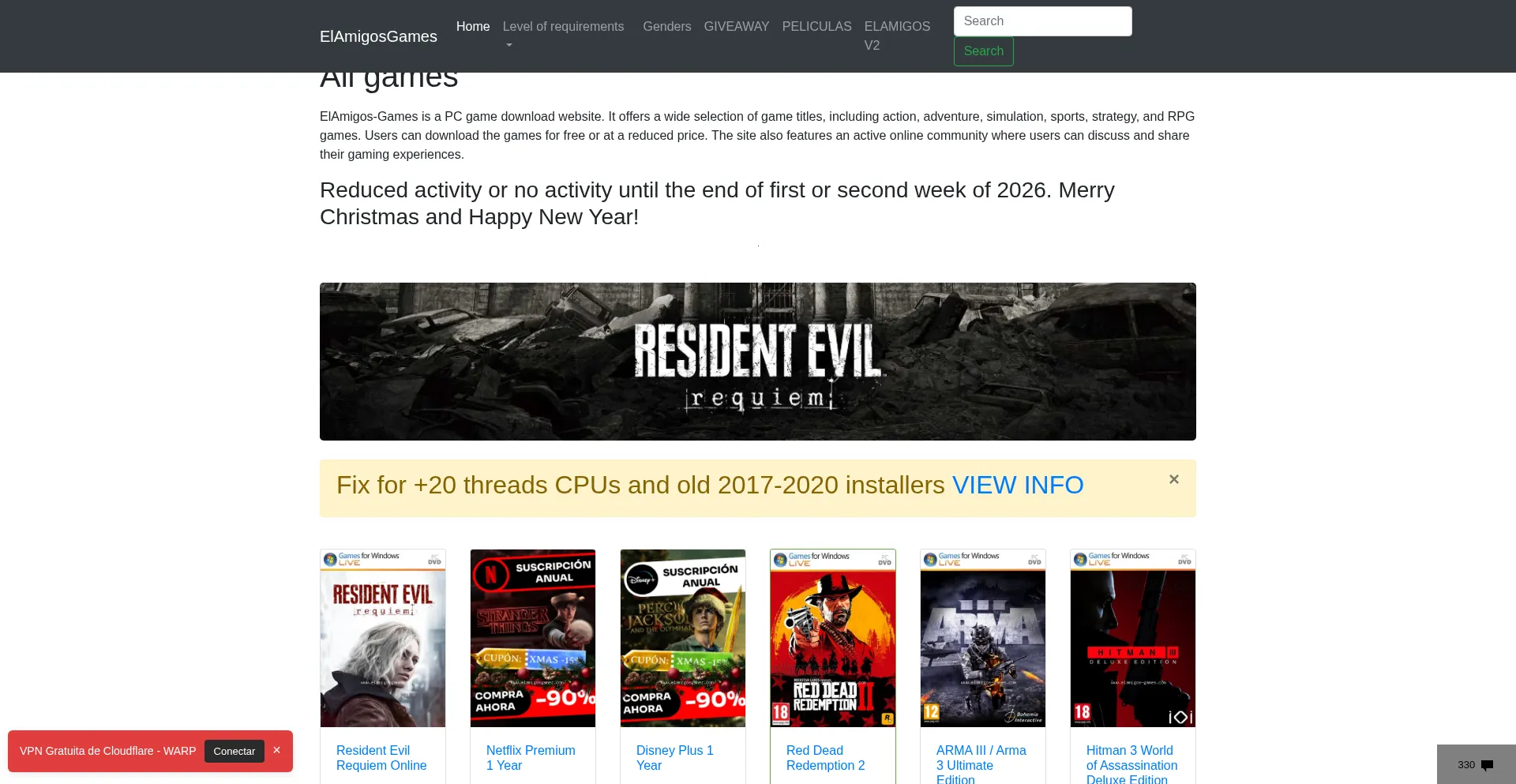1516x784 pixels.
Task: Open the PELICULAS section
Action: pyautogui.click(x=816, y=26)
